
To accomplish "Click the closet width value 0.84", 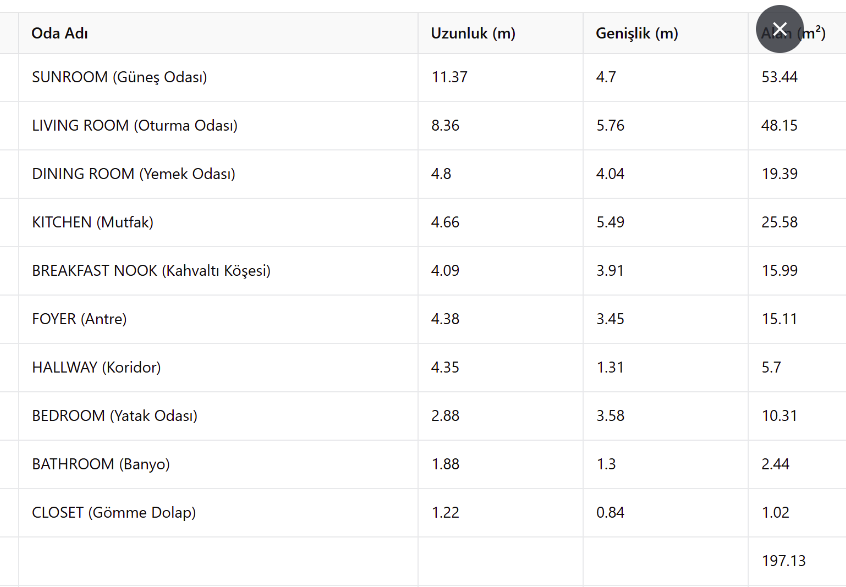I will (x=610, y=513).
